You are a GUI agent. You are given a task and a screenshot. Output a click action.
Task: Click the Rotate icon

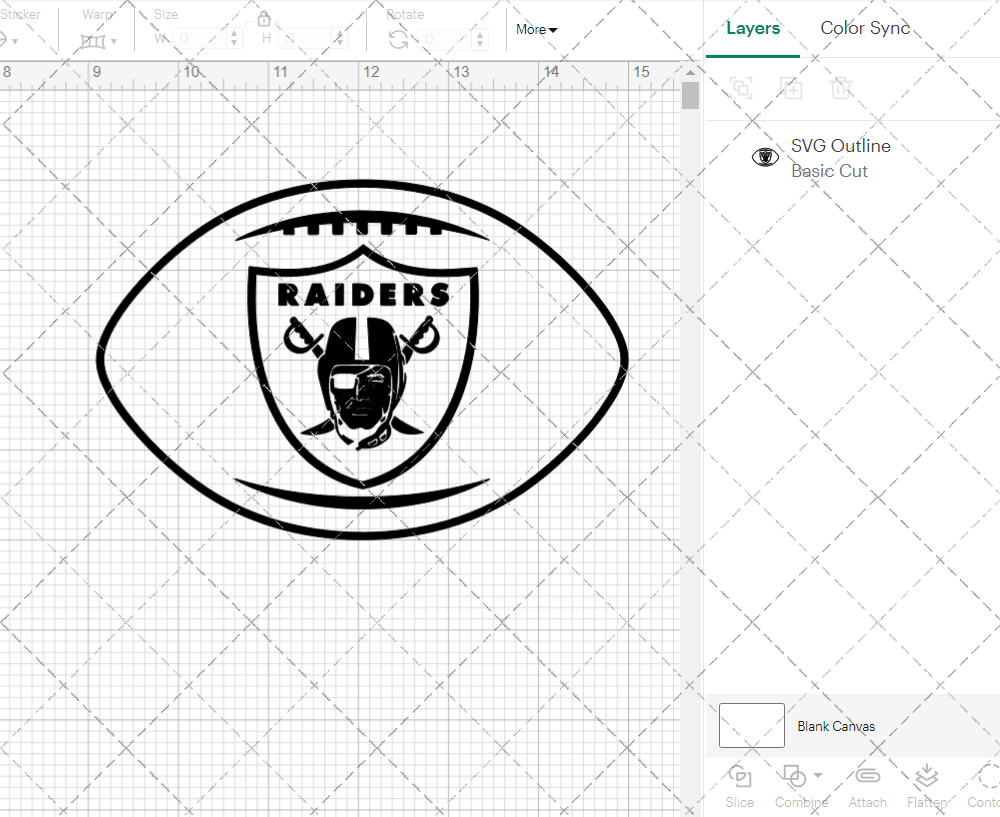(399, 40)
